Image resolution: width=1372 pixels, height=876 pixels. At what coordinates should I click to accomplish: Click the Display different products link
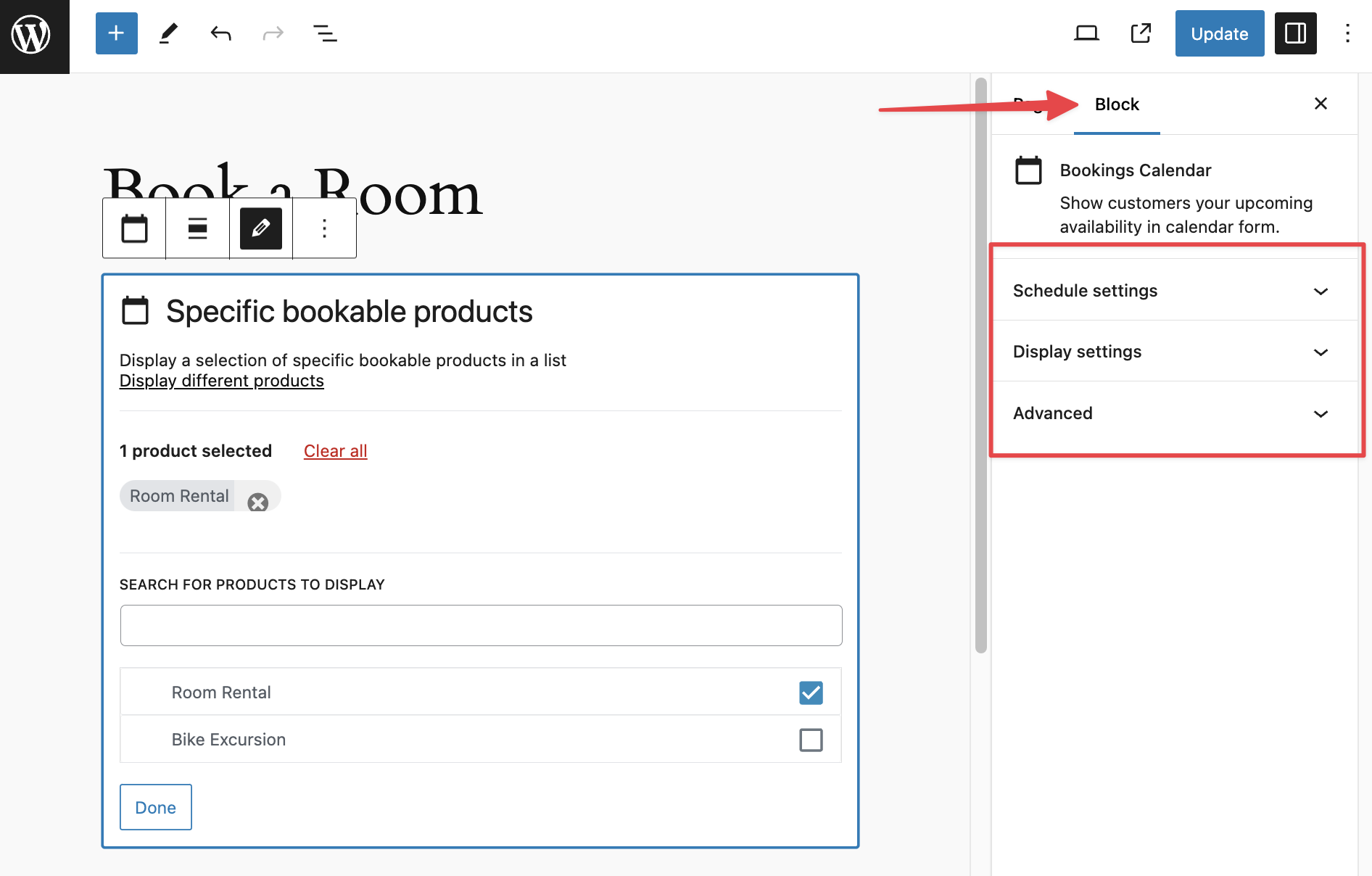(x=221, y=380)
